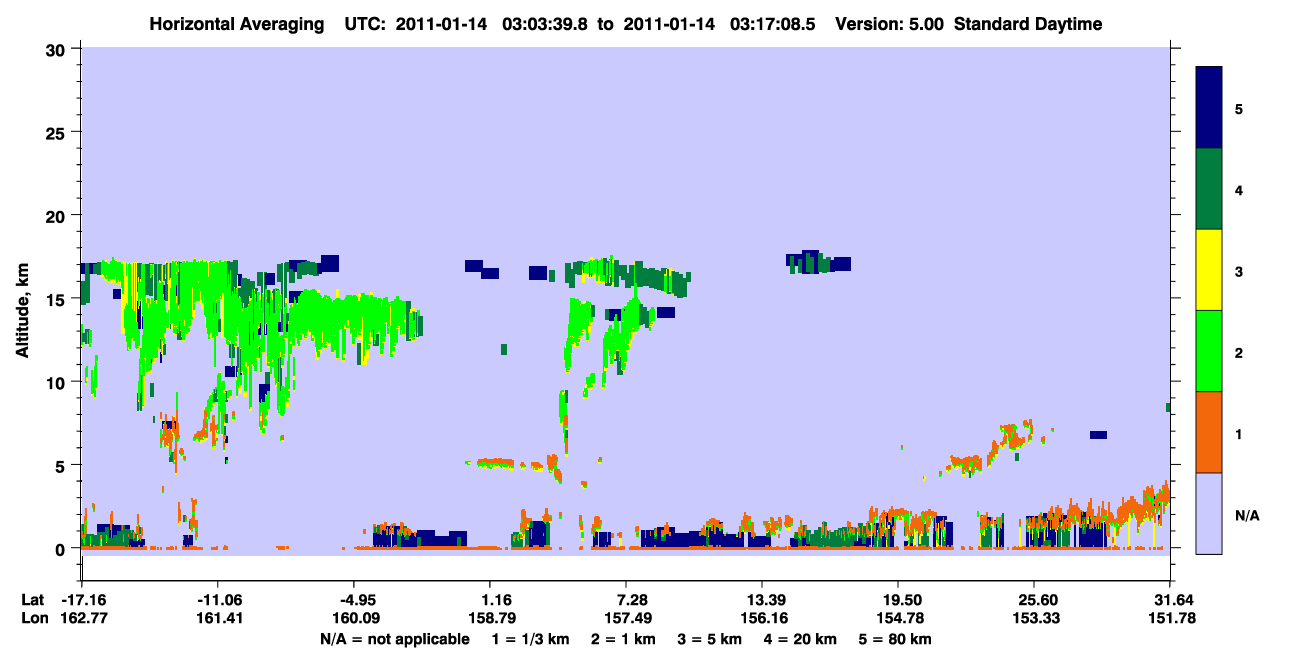
Task: Click the dark green colorbar segment labeled 4
Action: pyautogui.click(x=1209, y=189)
